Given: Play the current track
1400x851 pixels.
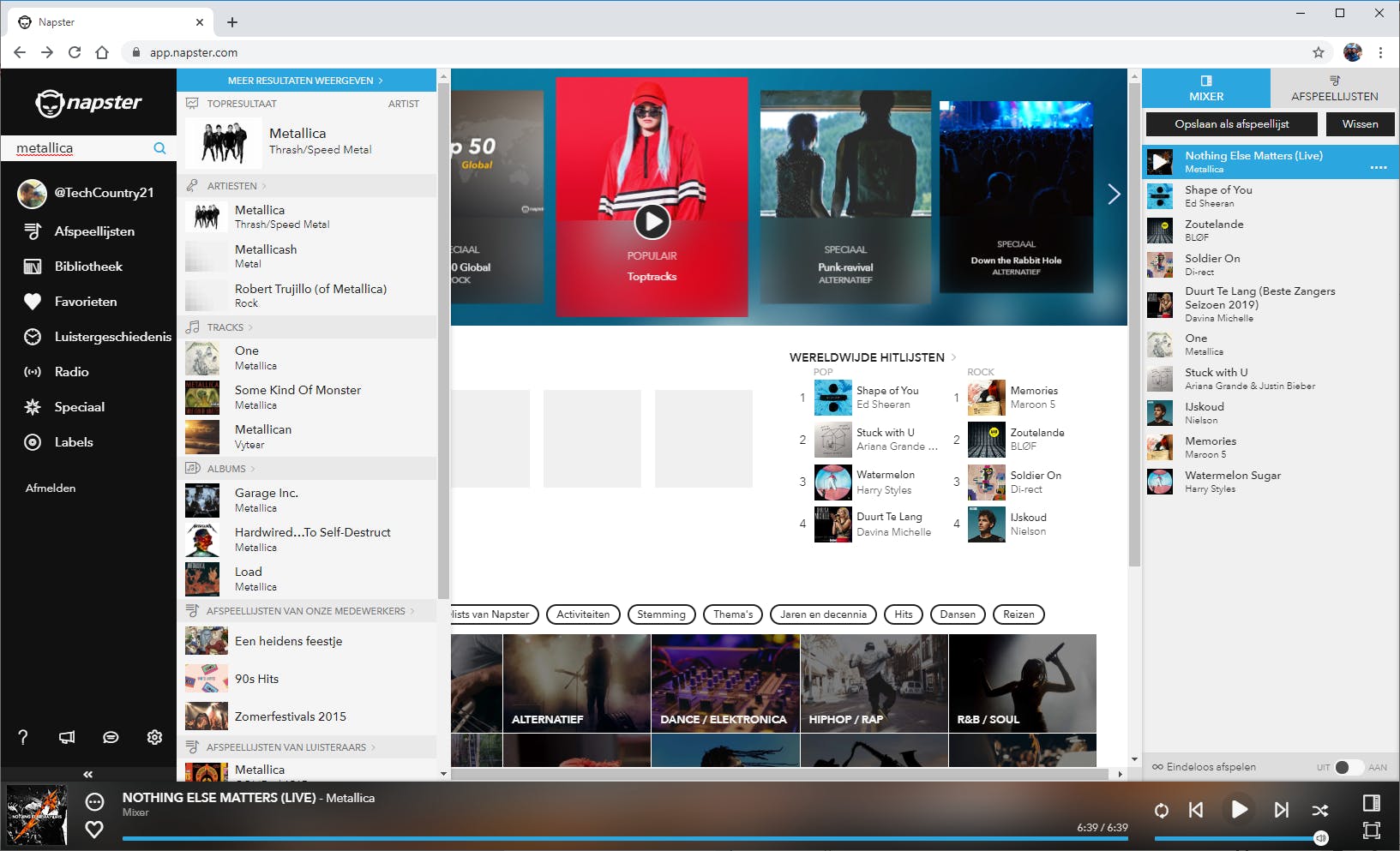Looking at the screenshot, I should click(x=1239, y=809).
